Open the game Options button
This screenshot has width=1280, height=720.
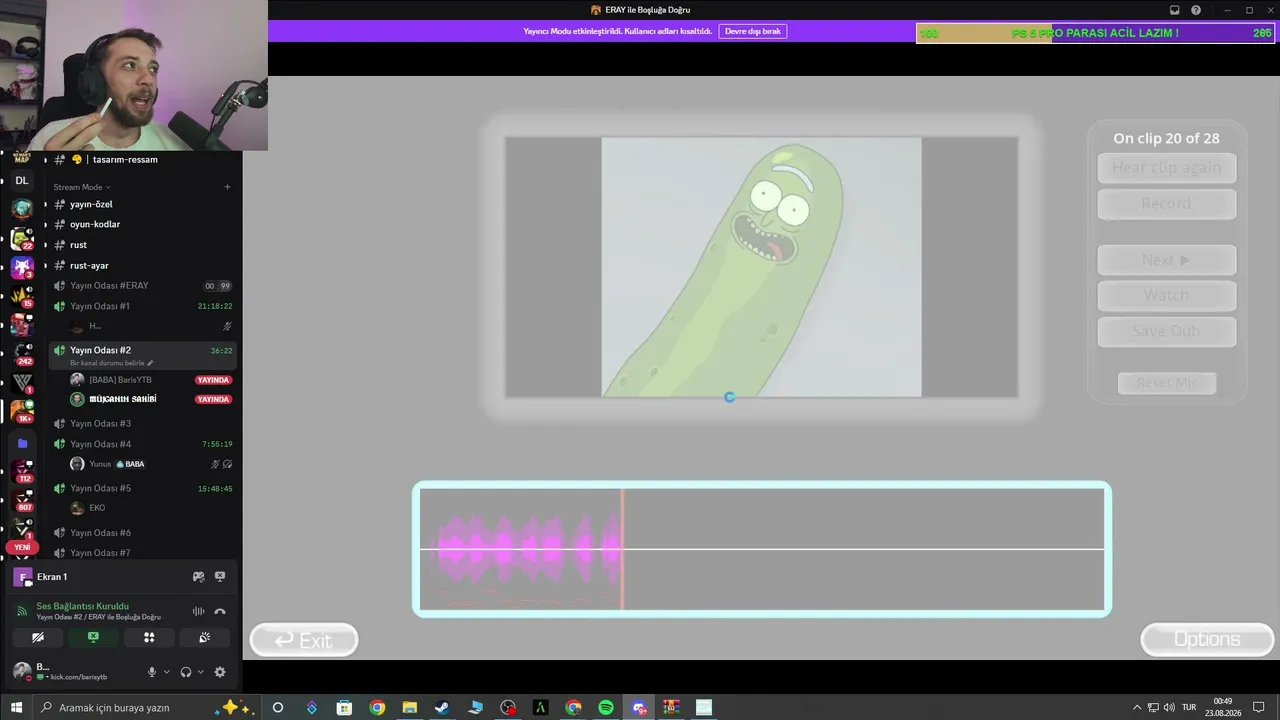1207,640
